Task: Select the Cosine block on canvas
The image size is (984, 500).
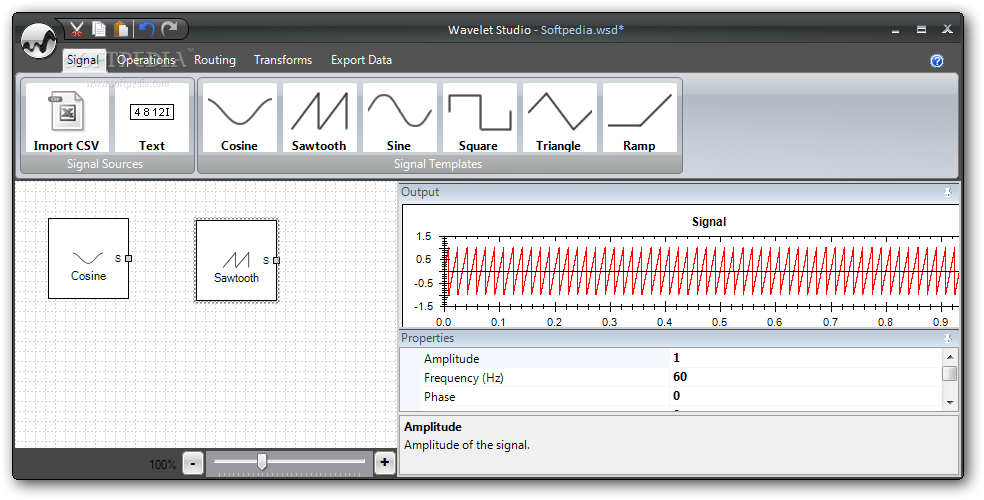Action: click(x=88, y=258)
